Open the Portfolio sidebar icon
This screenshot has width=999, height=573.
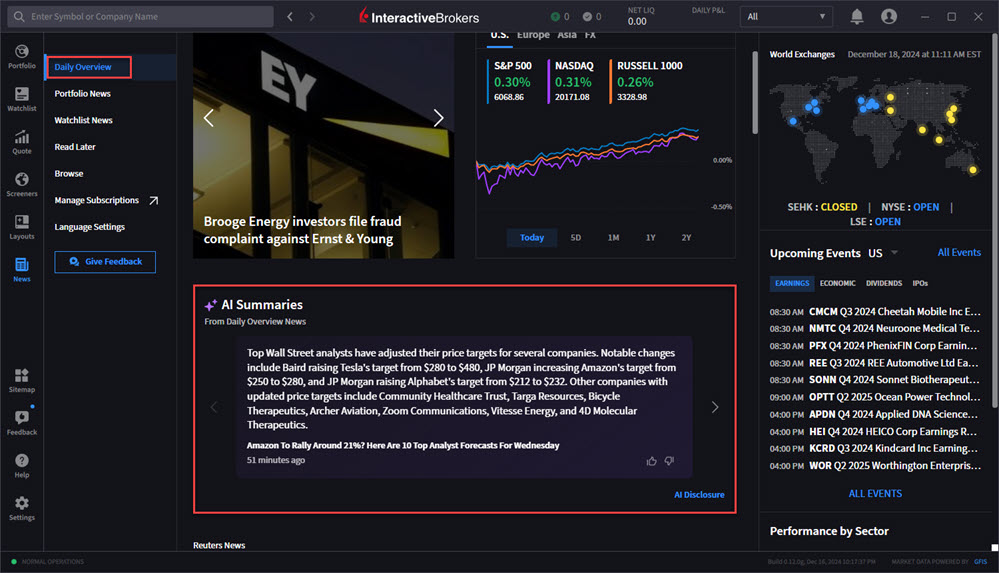22,56
